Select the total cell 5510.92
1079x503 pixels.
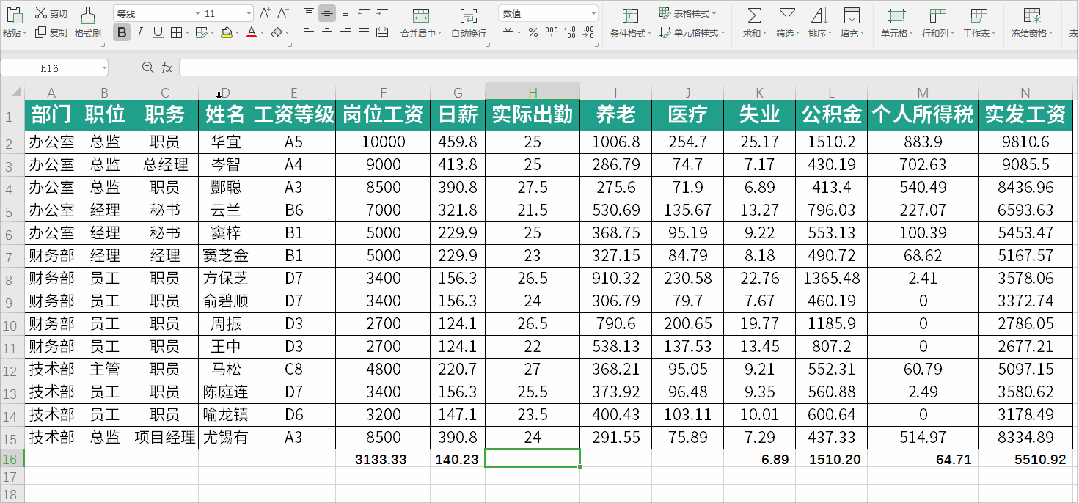tap(1025, 460)
